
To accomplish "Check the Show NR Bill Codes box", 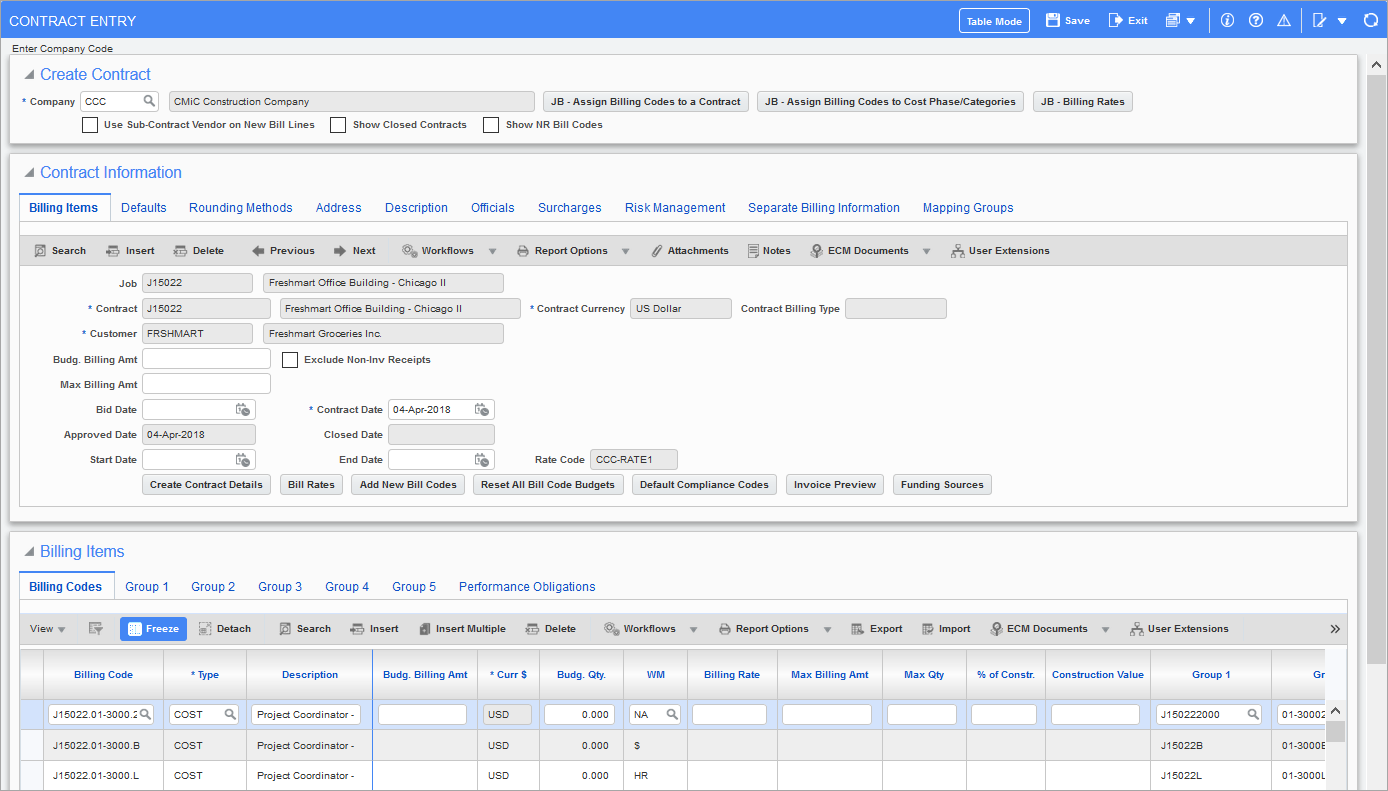I will click(x=491, y=125).
